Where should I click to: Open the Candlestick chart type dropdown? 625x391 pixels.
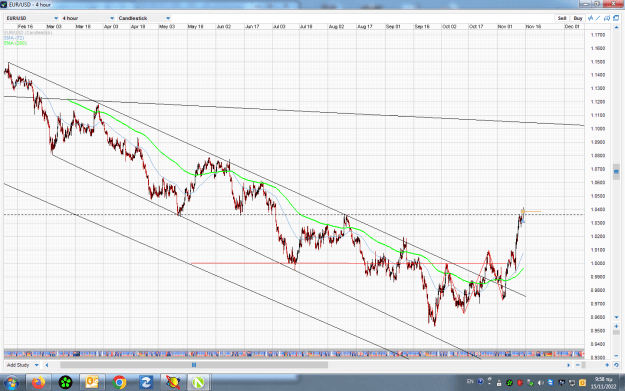click(x=144, y=18)
